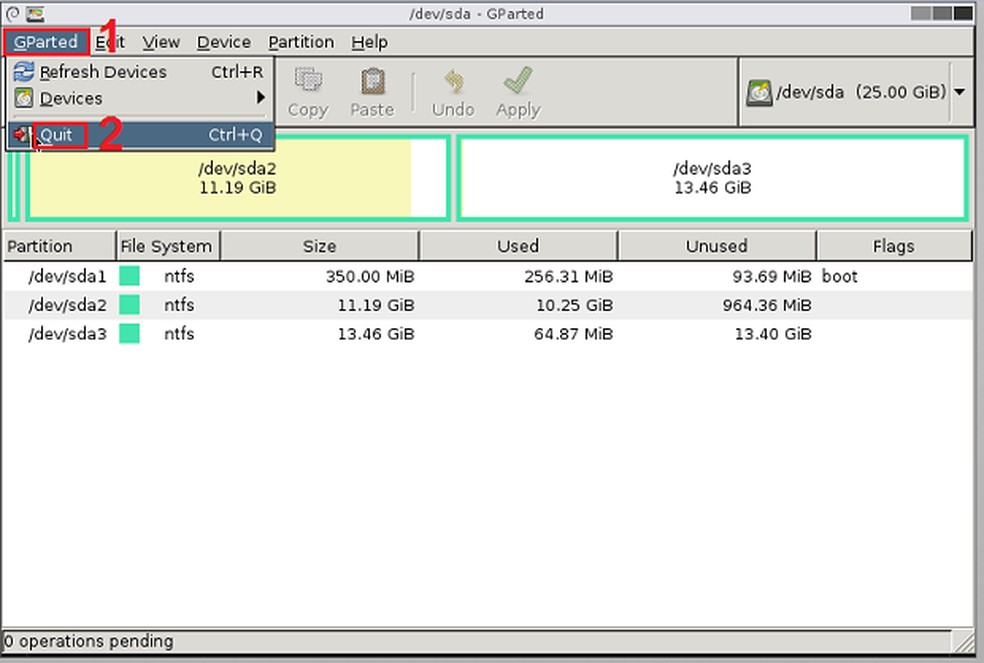Click the resize grip in the status bar
This screenshot has height=663, width=984.
(x=963, y=641)
